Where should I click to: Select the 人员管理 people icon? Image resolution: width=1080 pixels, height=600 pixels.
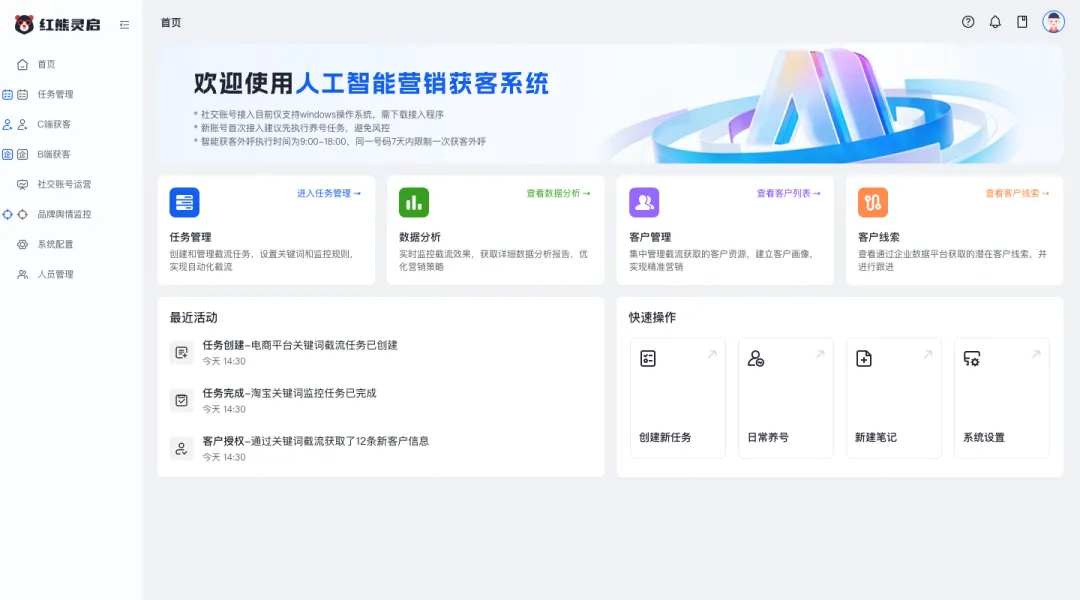coord(23,273)
